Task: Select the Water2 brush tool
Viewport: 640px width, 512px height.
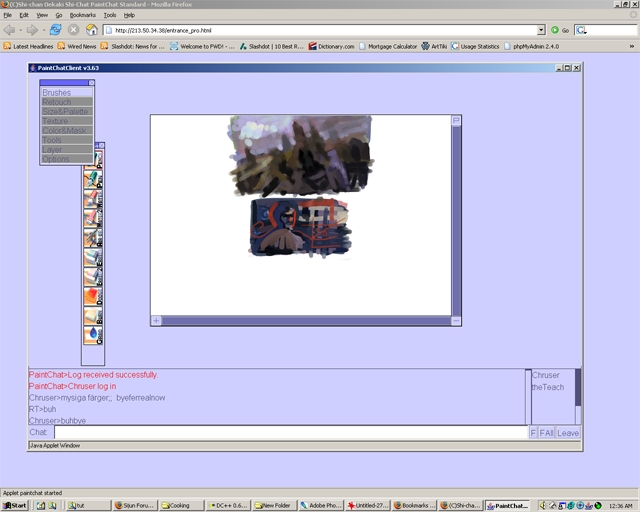Action: tap(93, 218)
